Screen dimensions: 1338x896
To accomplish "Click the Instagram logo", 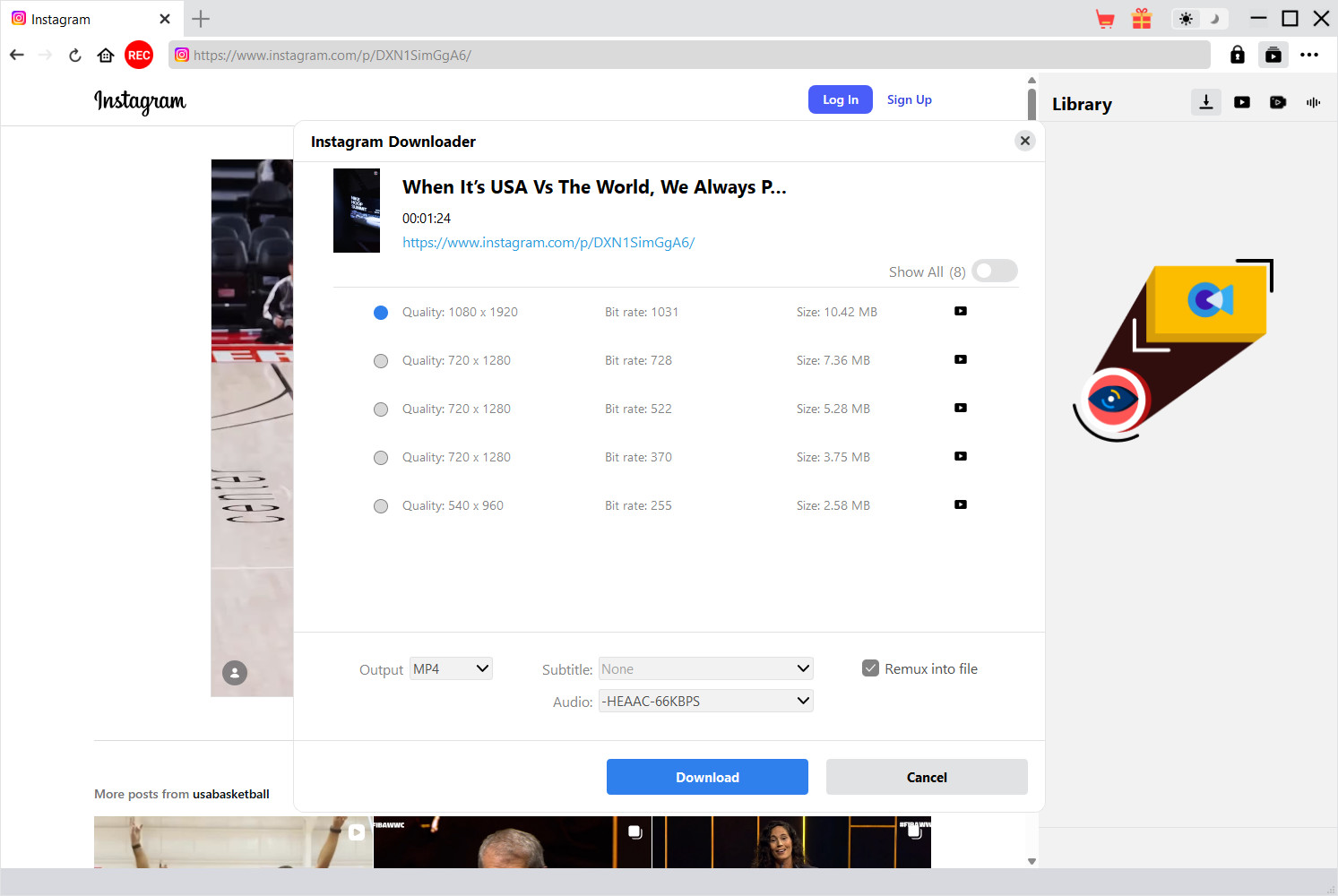I will 140,101.
